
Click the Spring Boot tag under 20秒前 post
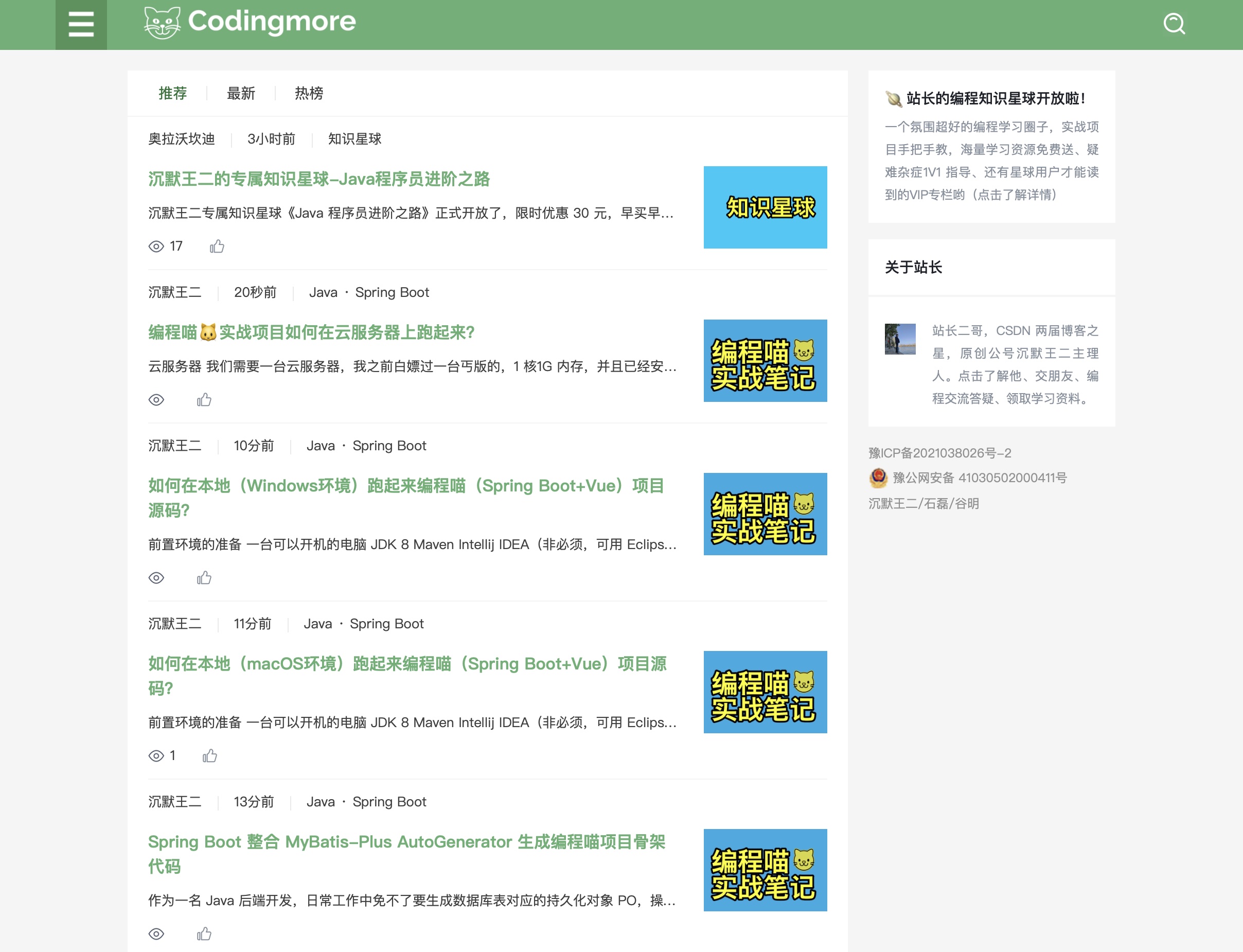tap(392, 292)
